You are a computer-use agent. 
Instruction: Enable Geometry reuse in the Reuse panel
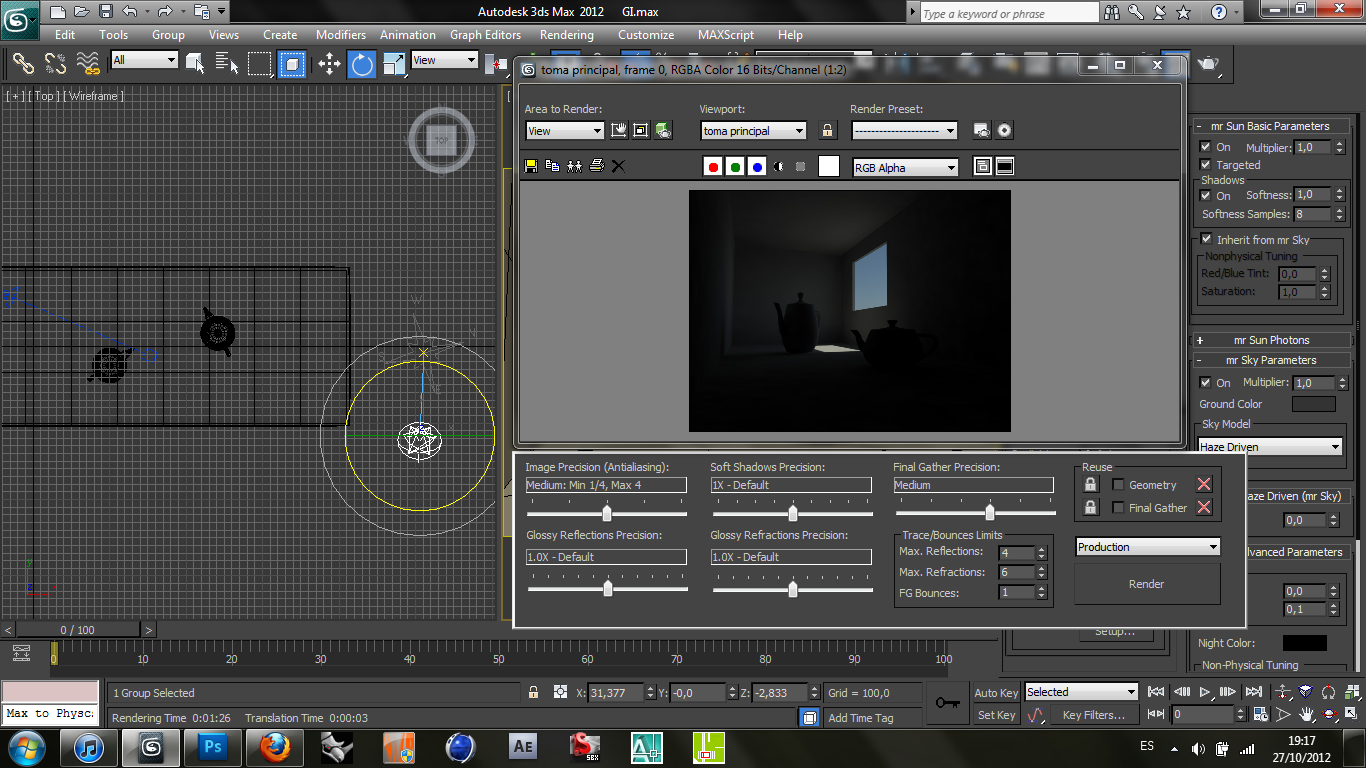pyautogui.click(x=1117, y=484)
